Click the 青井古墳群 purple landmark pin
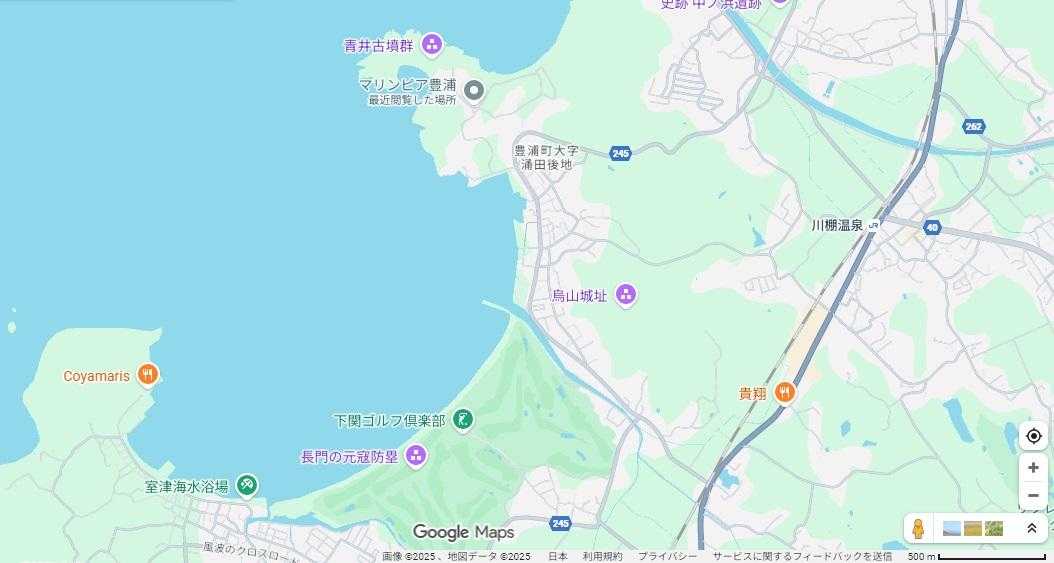Screen dimensions: 1054x563 [x=432, y=45]
